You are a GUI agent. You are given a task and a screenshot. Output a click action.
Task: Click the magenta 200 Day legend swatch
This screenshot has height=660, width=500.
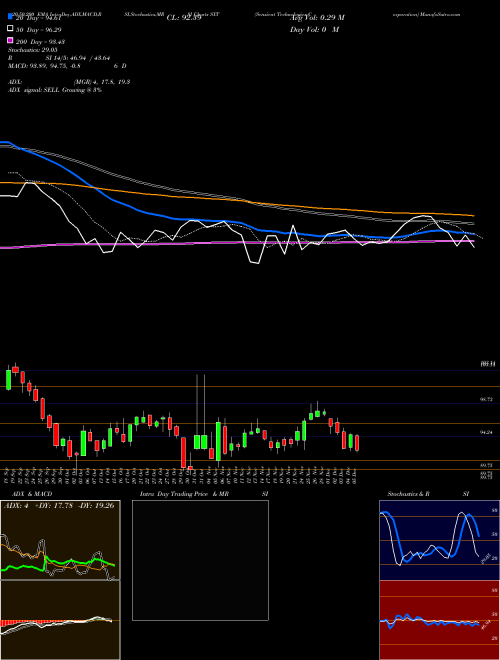point(10,41)
